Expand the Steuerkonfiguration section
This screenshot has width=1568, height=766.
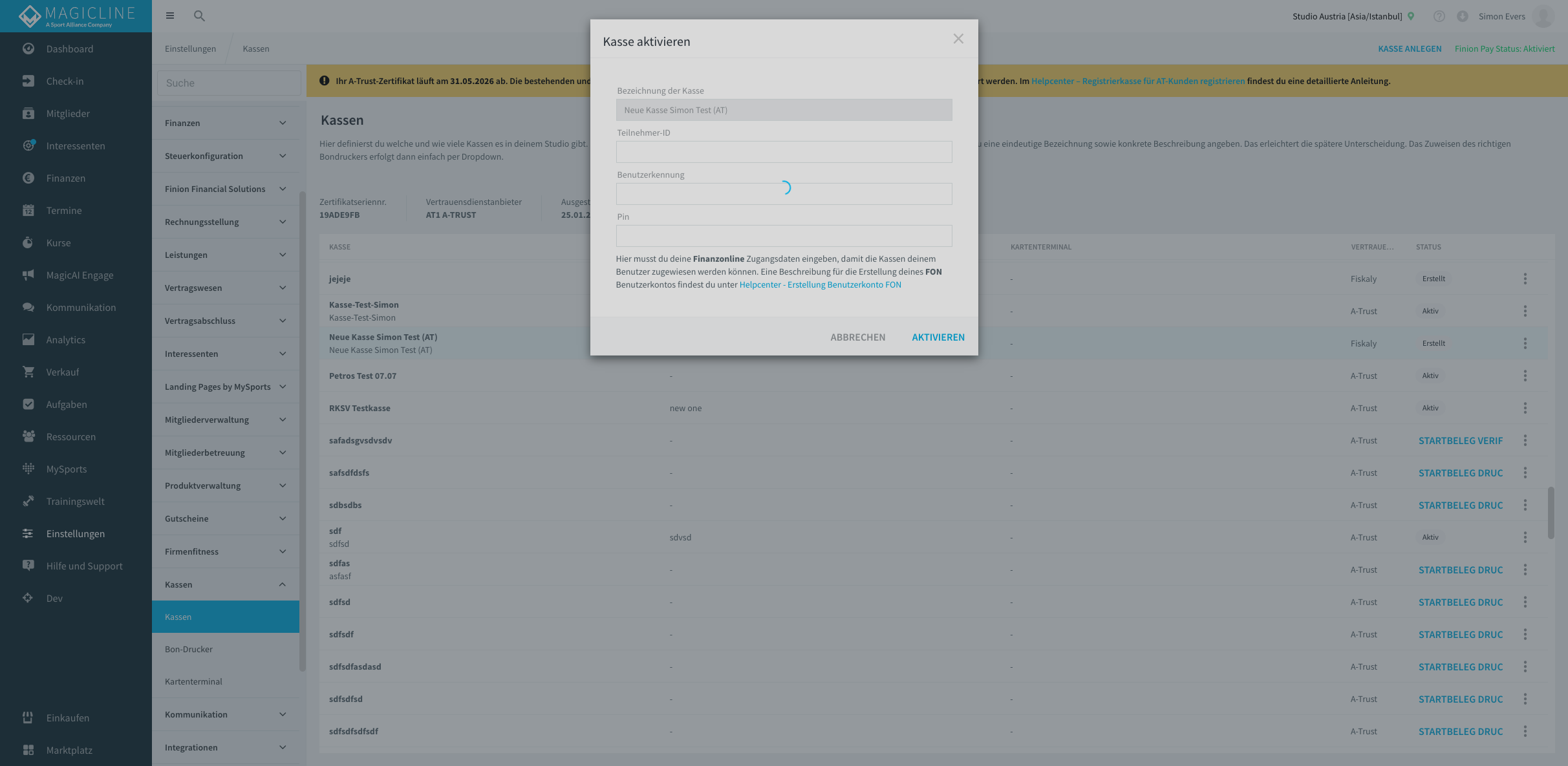click(226, 156)
